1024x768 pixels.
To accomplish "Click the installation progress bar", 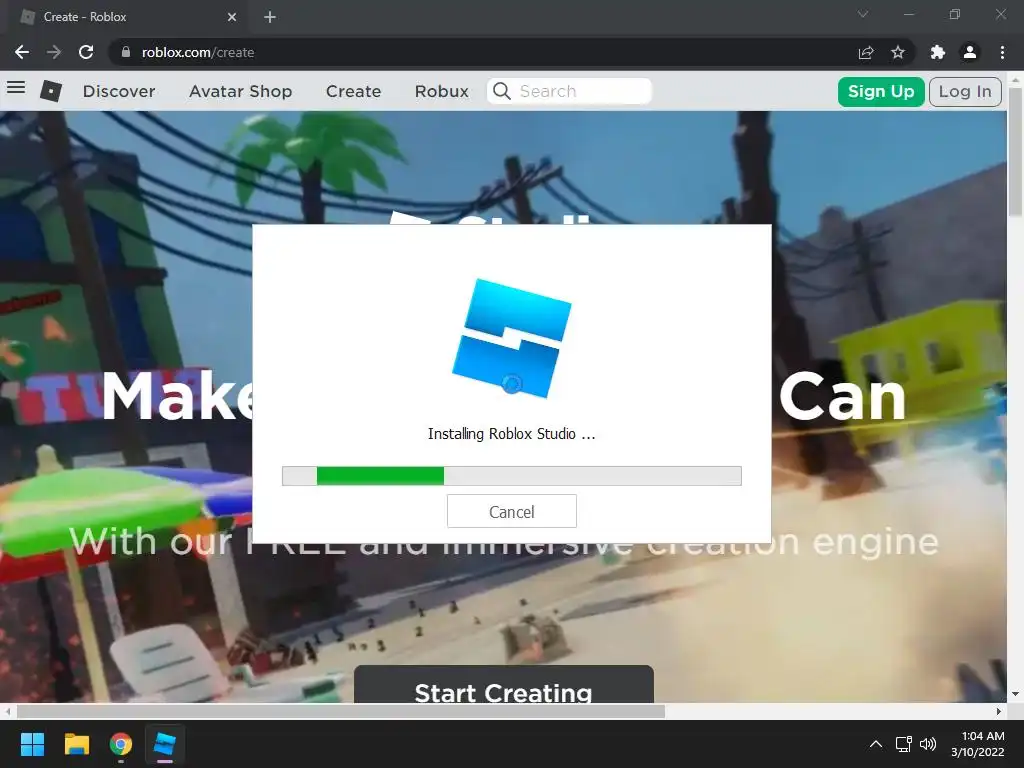I will [511, 476].
